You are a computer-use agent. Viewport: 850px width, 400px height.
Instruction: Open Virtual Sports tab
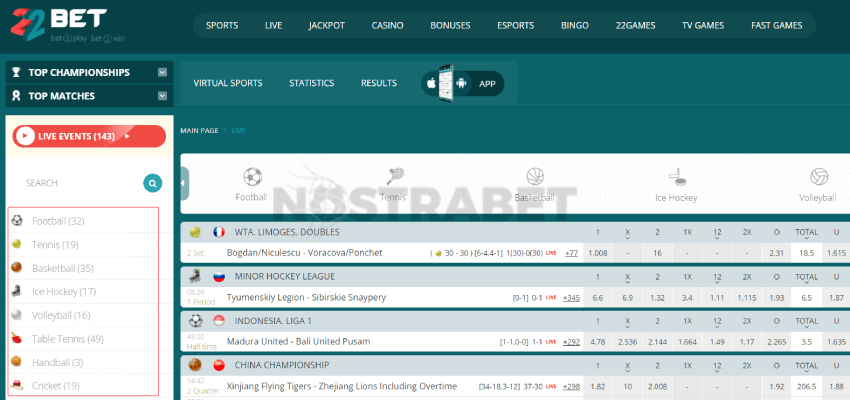228,83
